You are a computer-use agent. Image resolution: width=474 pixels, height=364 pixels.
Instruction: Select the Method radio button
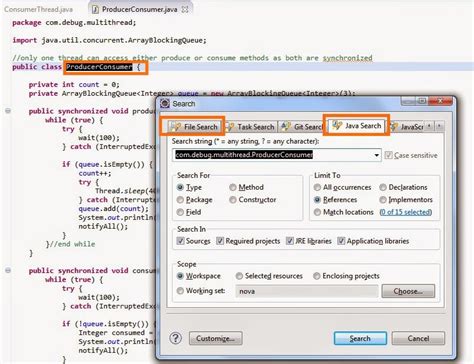coord(233,187)
